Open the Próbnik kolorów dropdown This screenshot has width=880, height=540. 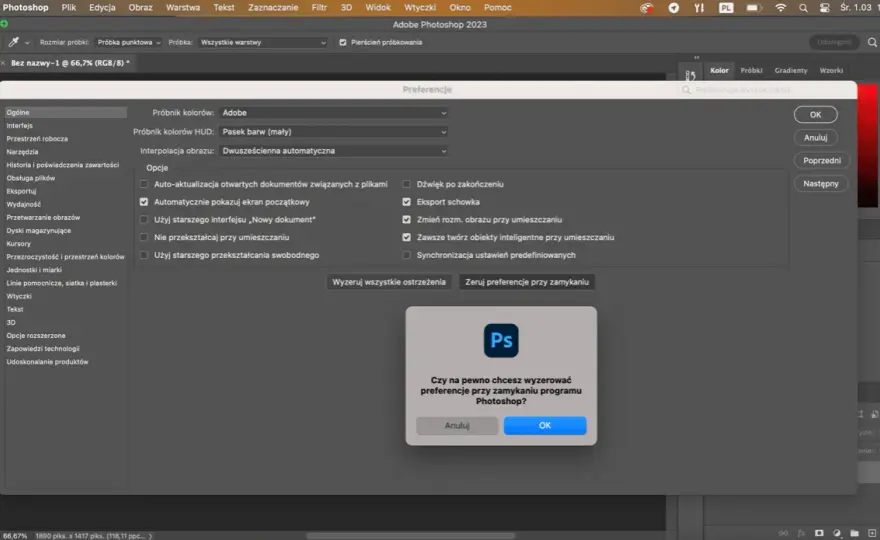334,113
